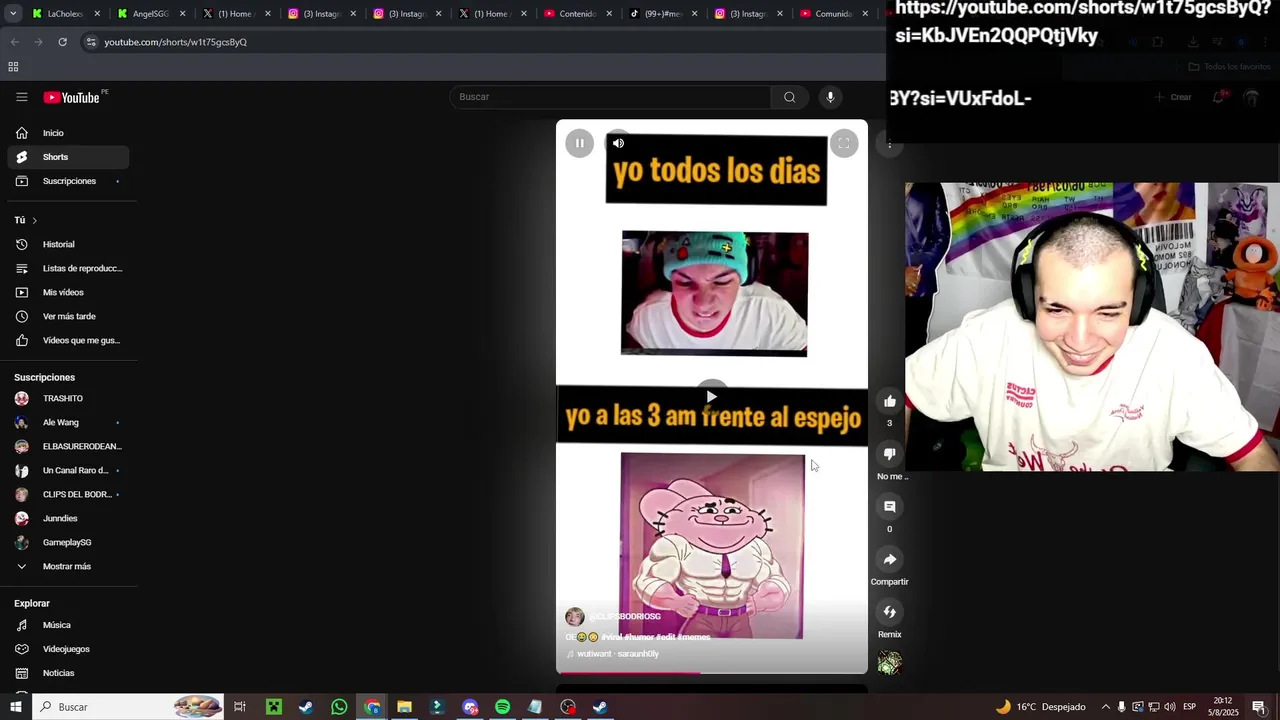Switch to the LaCholexs browser tab
Viewport: 1280px width, 720px height.
pos(66,14)
